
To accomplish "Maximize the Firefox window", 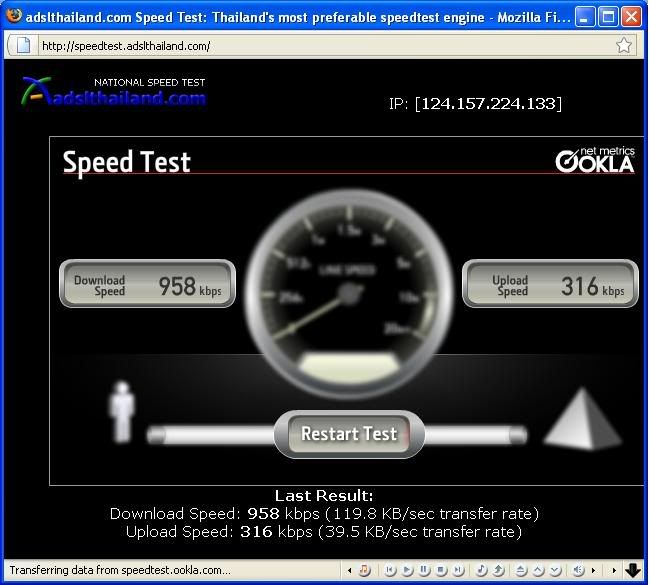I will [x=608, y=17].
